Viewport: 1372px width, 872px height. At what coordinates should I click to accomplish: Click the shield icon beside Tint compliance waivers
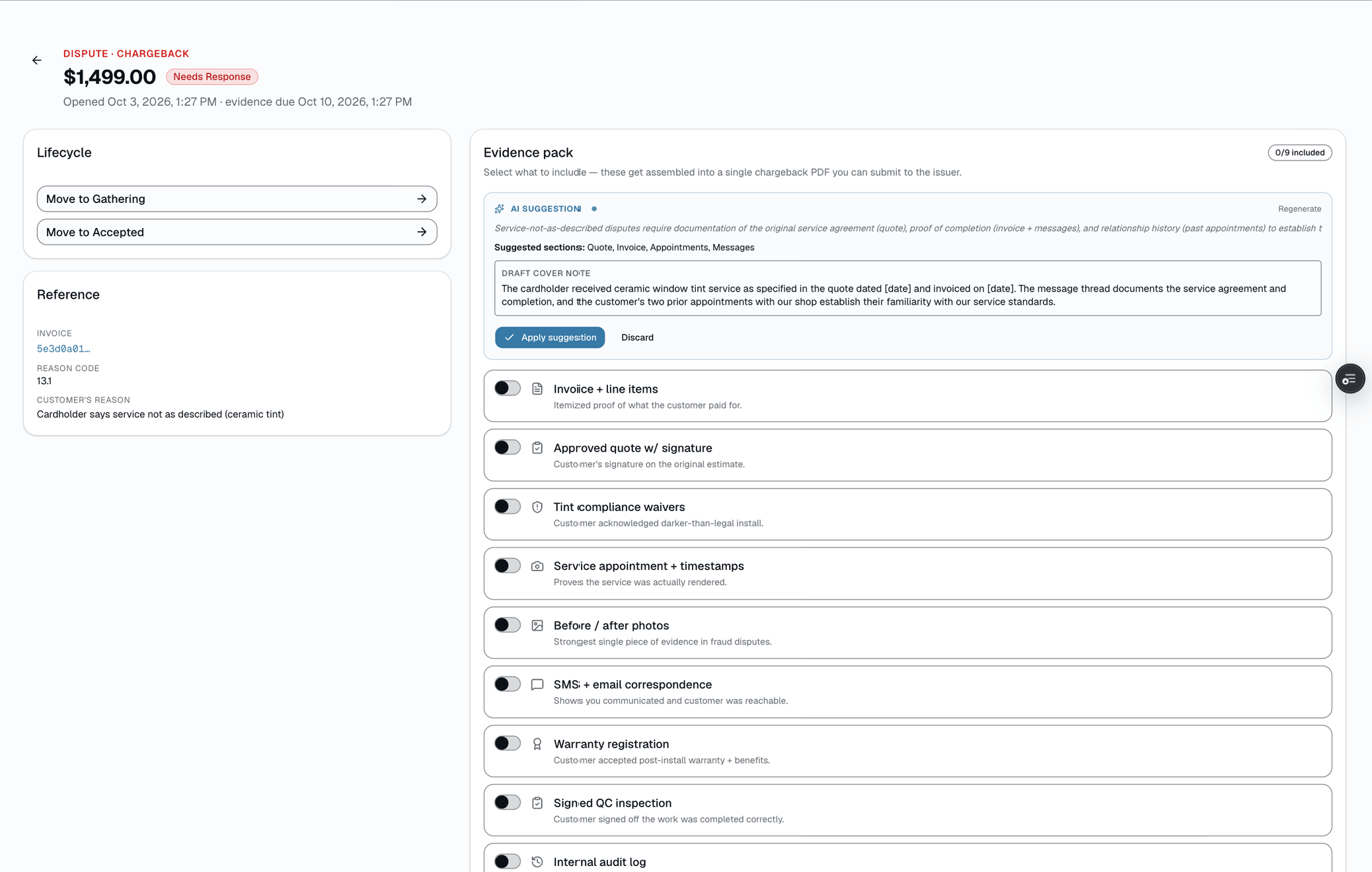click(x=537, y=507)
